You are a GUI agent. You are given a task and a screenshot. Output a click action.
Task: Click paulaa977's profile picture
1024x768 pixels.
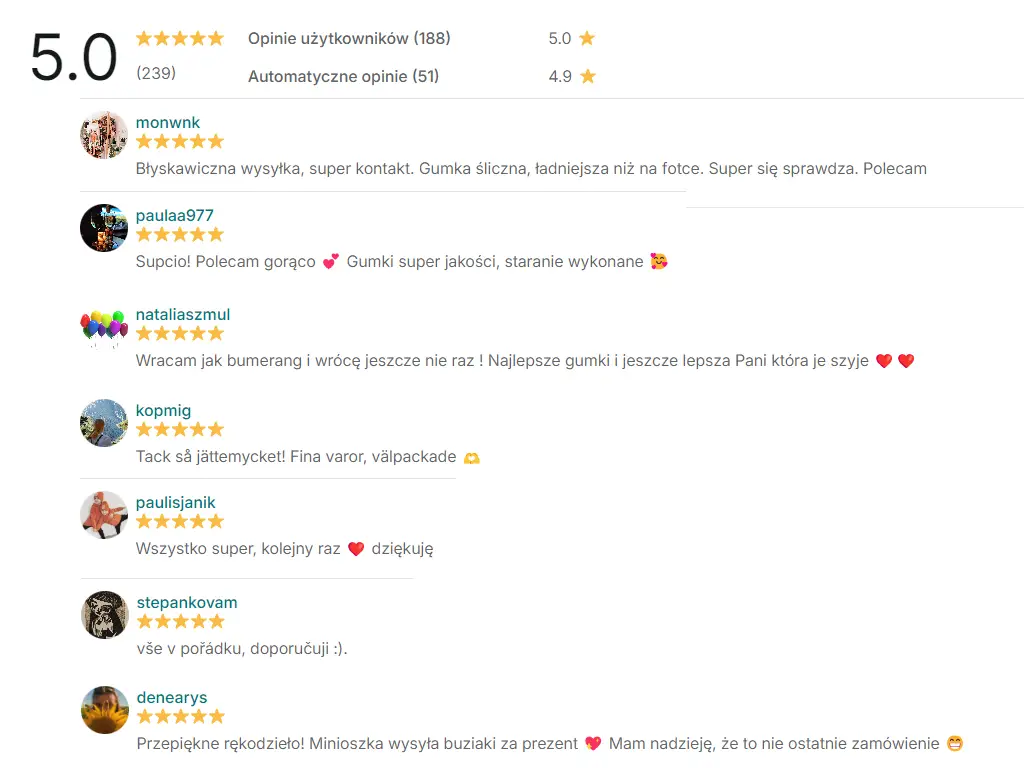[104, 228]
